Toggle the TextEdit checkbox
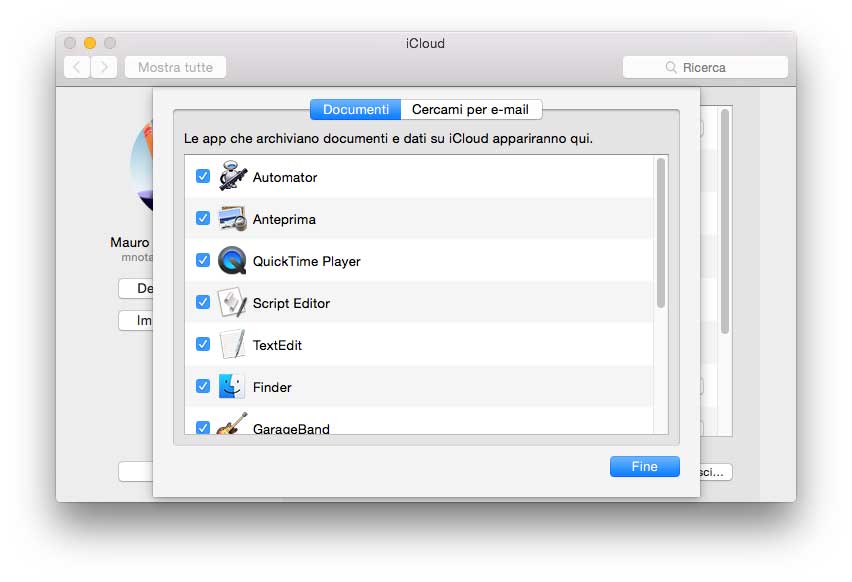Viewport: 852px width, 582px height. pos(203,344)
